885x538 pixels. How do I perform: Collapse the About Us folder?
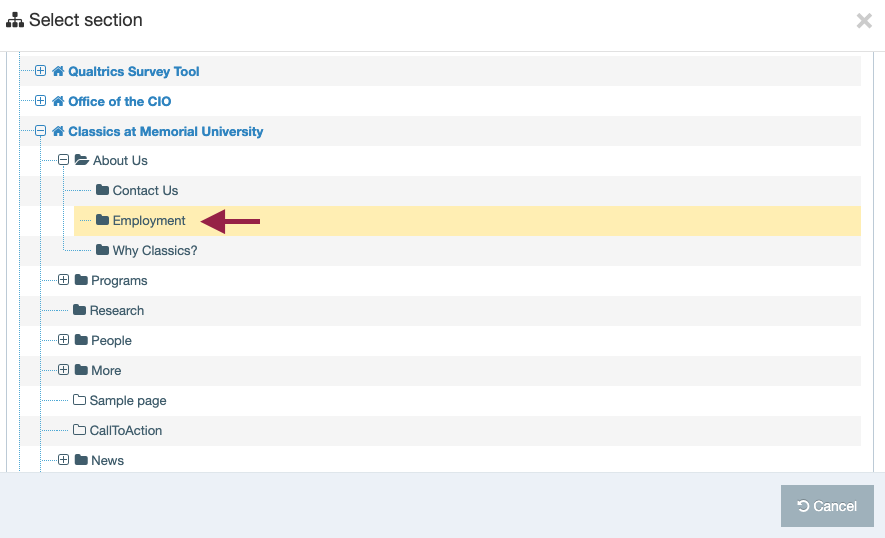tap(63, 160)
